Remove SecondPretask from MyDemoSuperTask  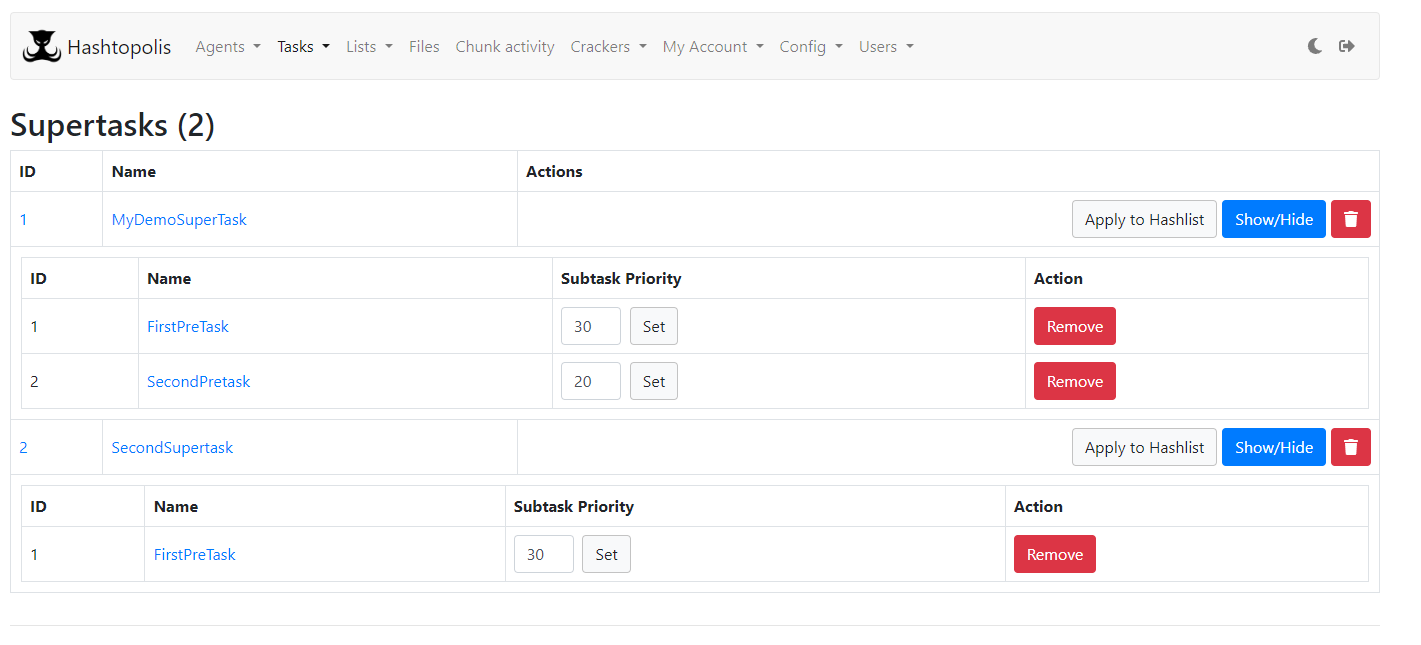(1075, 381)
